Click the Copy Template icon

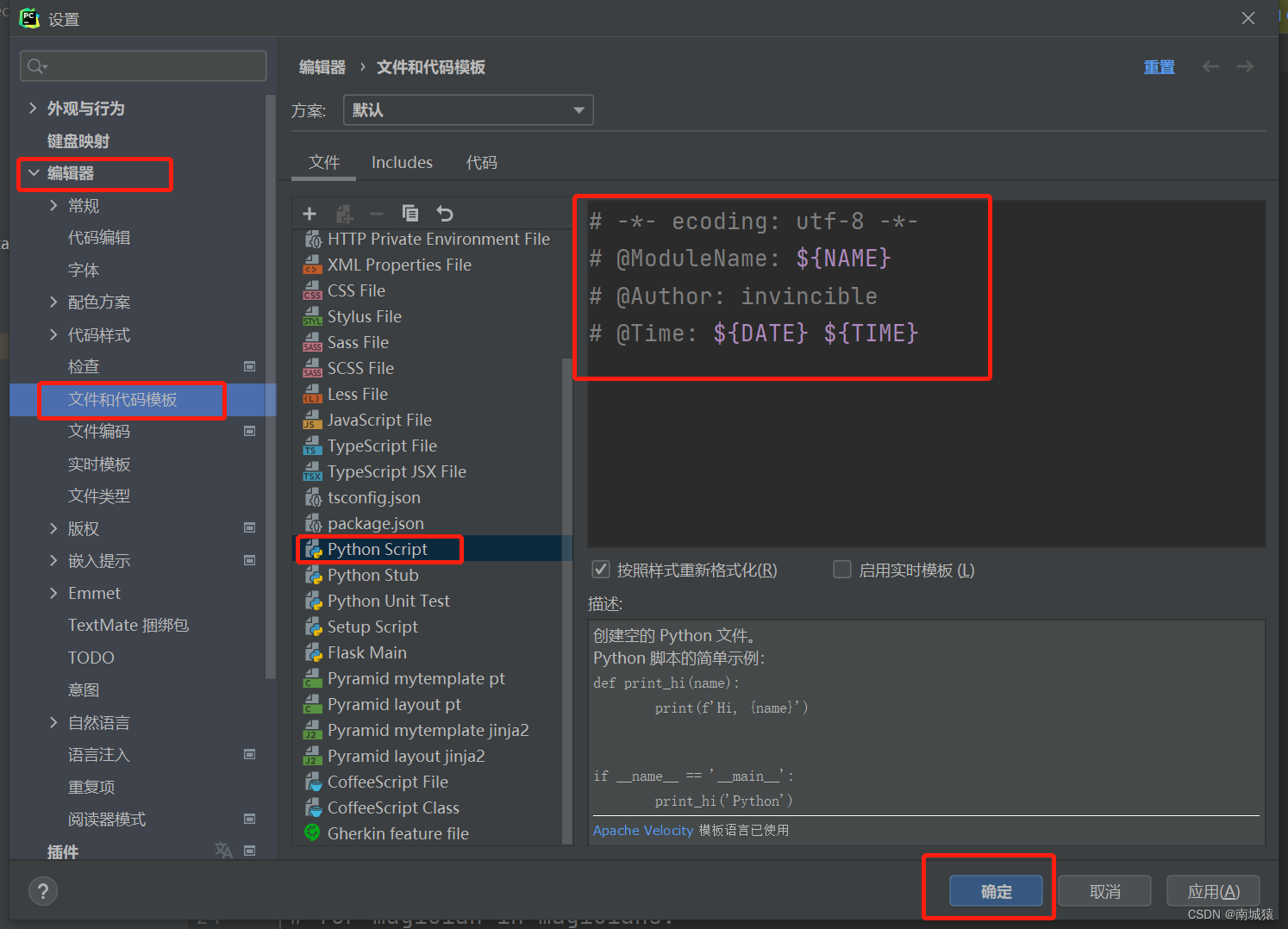[x=410, y=213]
